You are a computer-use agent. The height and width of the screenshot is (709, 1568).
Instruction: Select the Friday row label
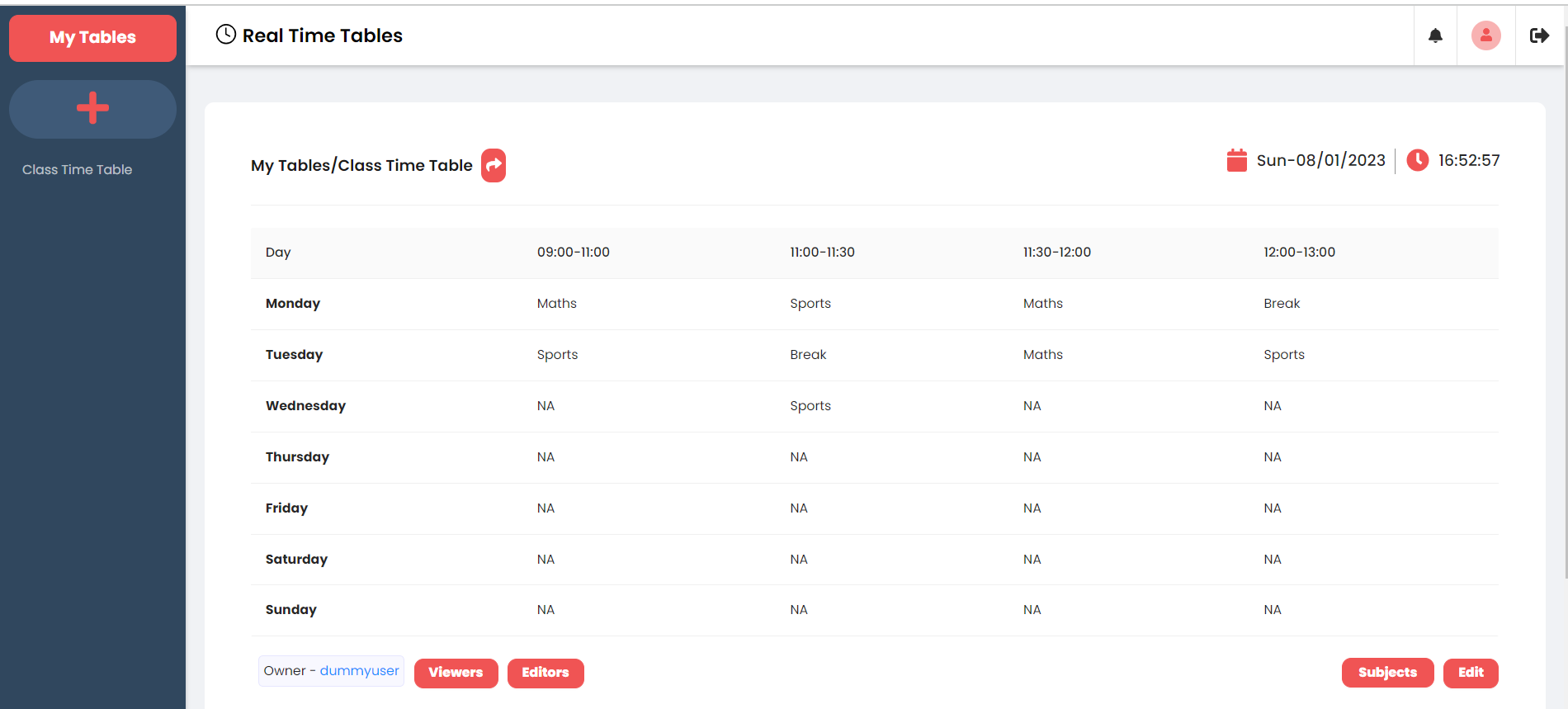[x=286, y=508]
